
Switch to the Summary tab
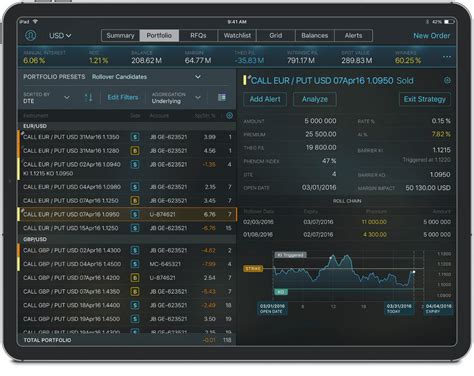click(x=120, y=36)
